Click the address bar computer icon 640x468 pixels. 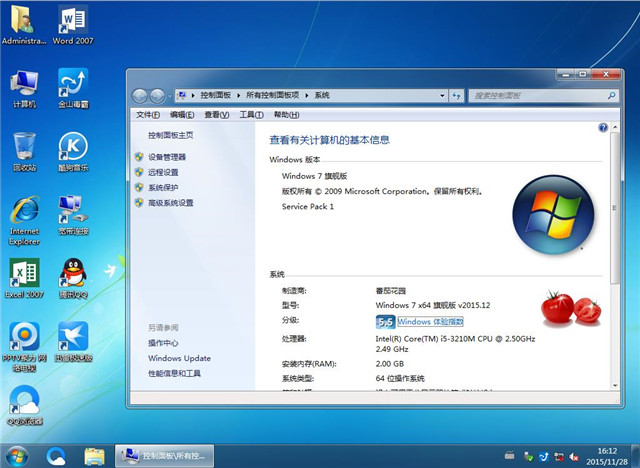[x=182, y=95]
